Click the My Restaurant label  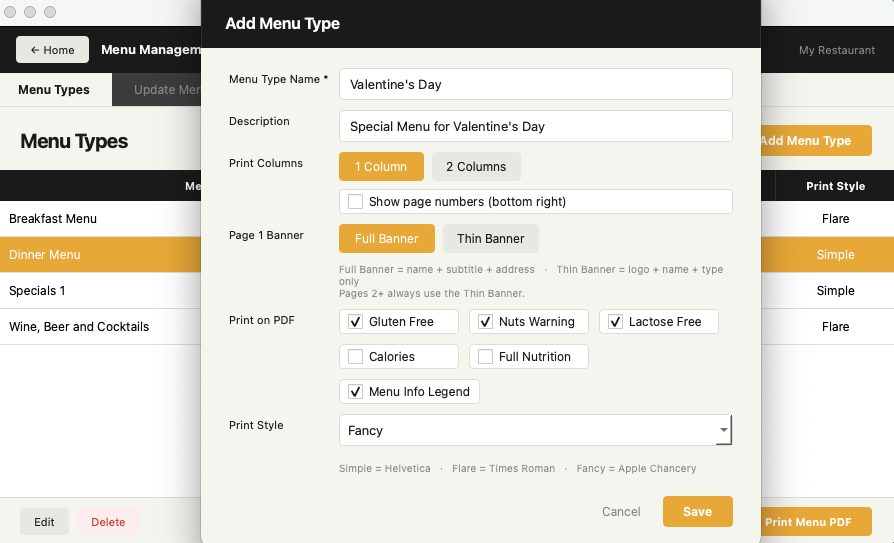(x=836, y=50)
